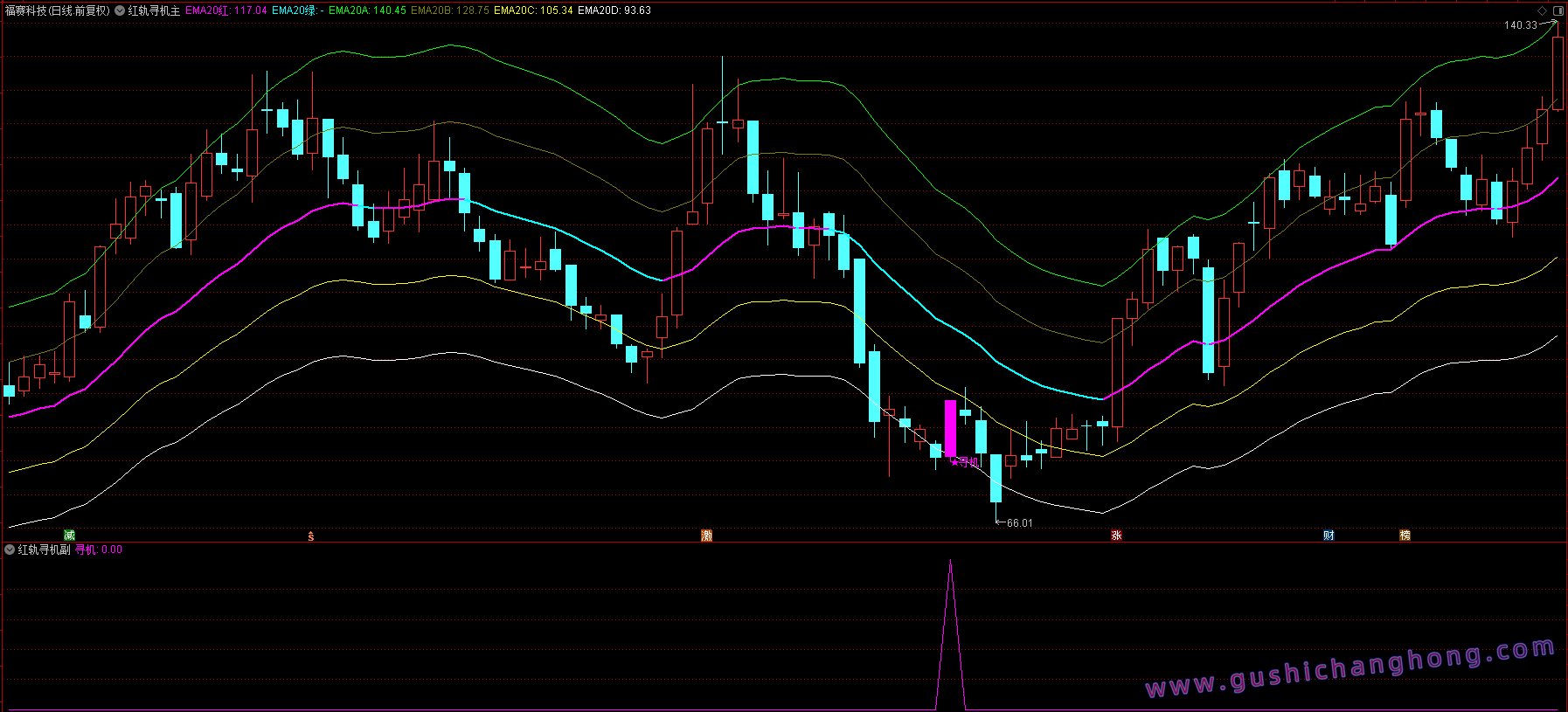Viewport: 1568px width, 712px height.
Task: Open the 涨 event marker
Action: pyautogui.click(x=1116, y=536)
